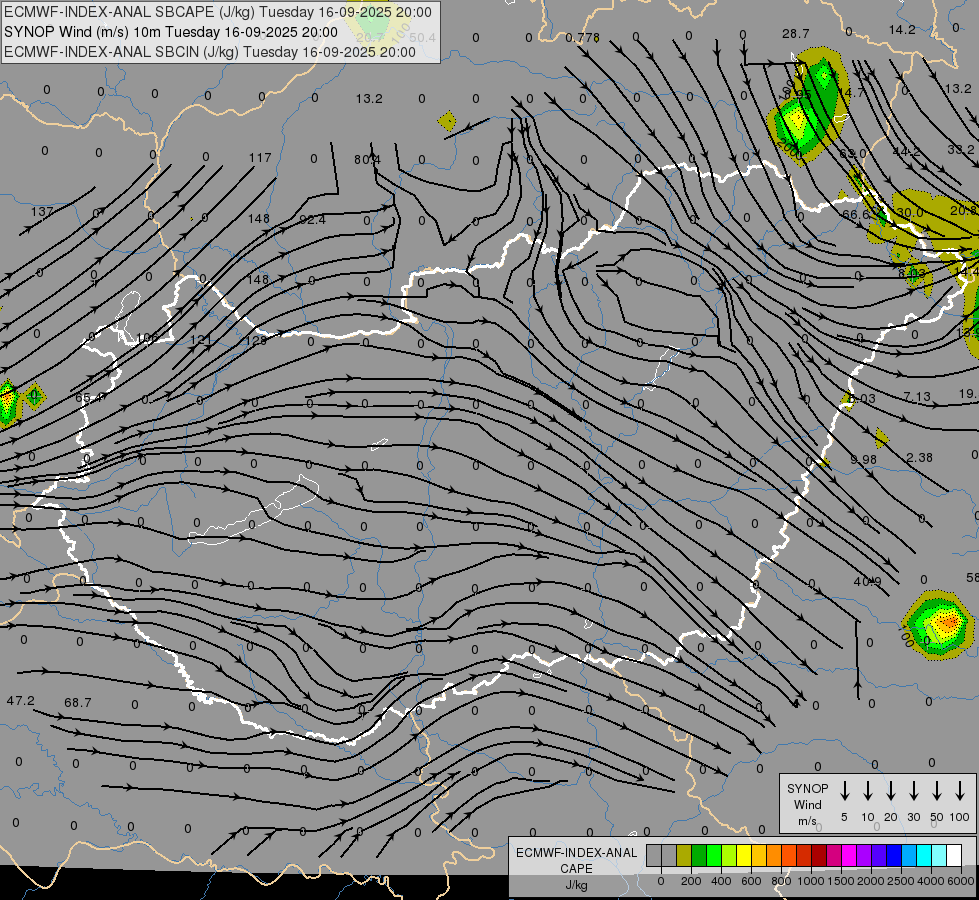Pick the pure yellow CAPE legend swatch
The image size is (979, 900).
tap(744, 855)
